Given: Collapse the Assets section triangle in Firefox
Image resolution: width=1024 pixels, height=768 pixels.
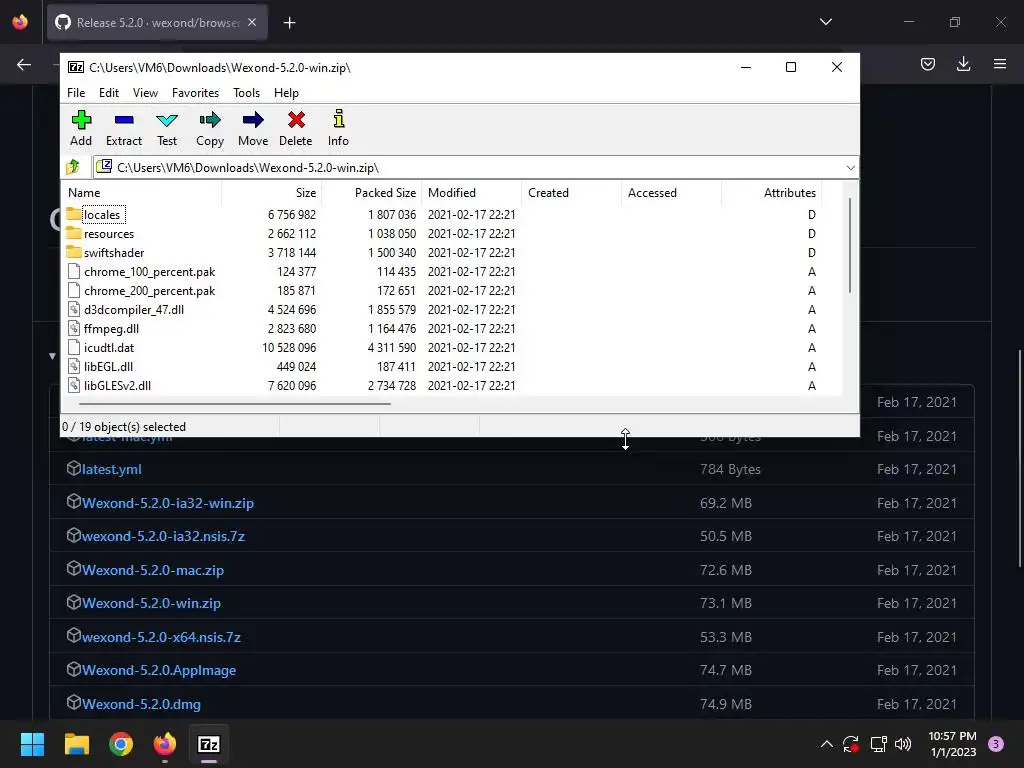Looking at the screenshot, I should (x=52, y=356).
